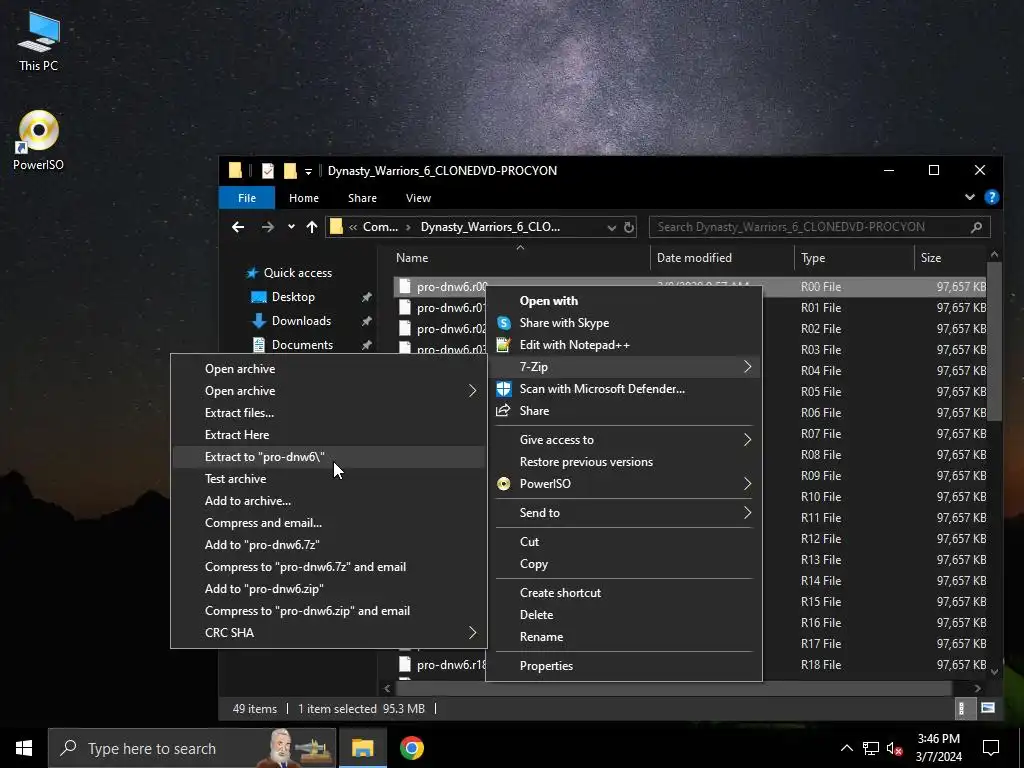Open Explorer help question mark

991,197
